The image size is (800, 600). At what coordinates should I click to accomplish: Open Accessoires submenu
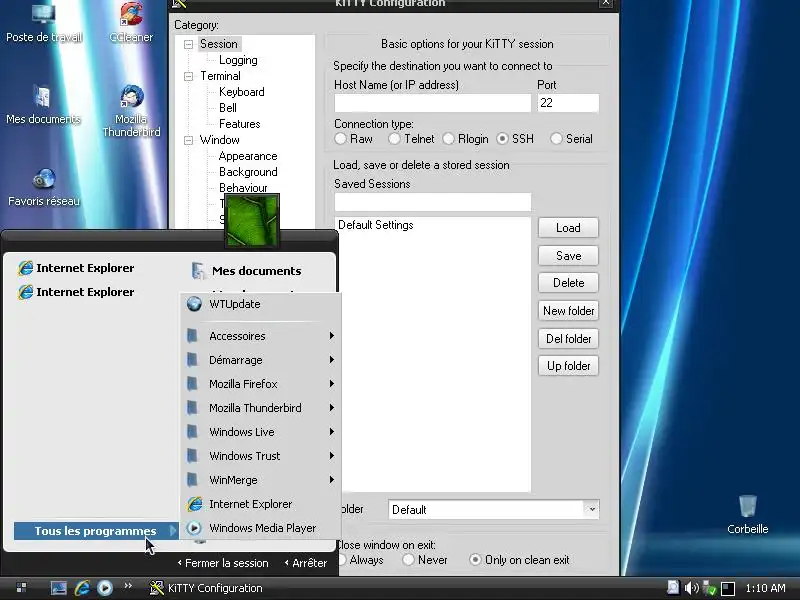pyautogui.click(x=260, y=336)
